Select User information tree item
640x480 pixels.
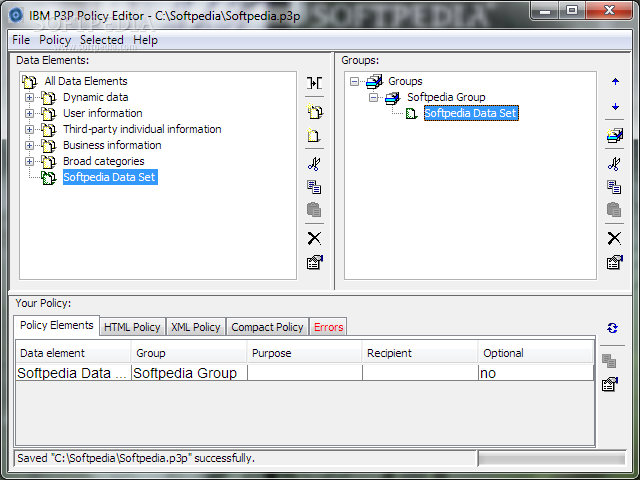102,113
